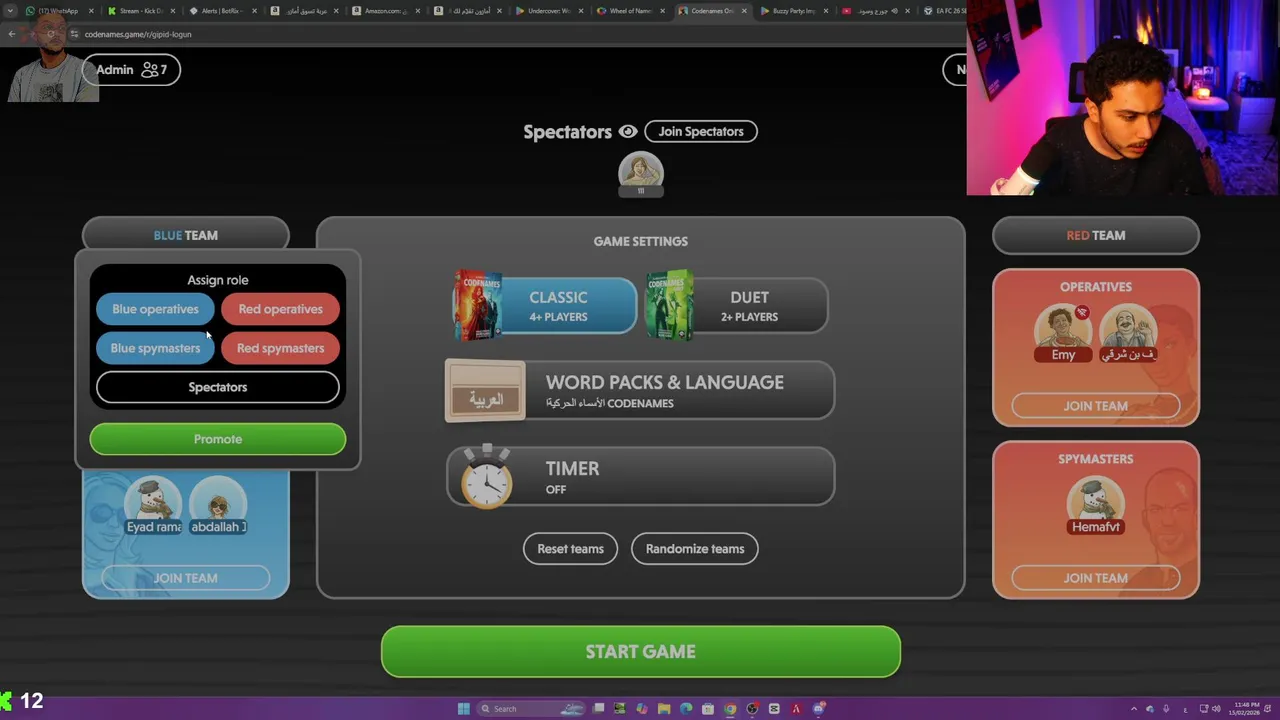Open the Windows Start menu
Viewport: 1280px width, 720px height.
coord(464,709)
